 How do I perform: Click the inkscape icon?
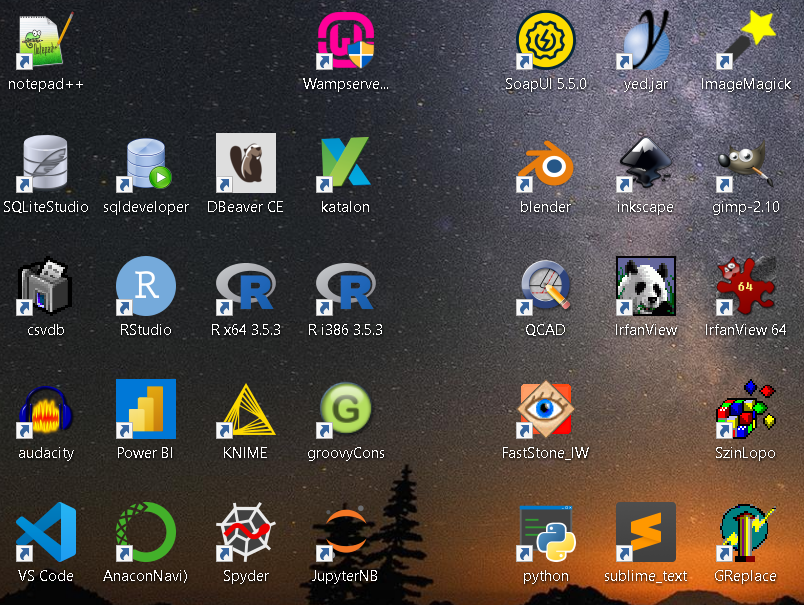646,163
